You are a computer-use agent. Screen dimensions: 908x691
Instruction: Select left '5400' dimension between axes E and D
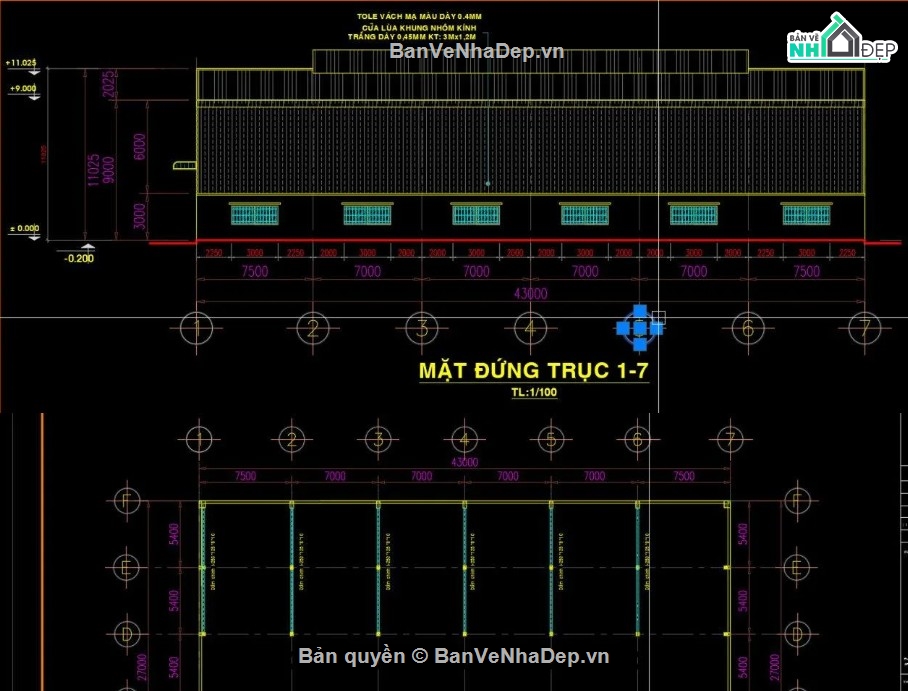(174, 601)
